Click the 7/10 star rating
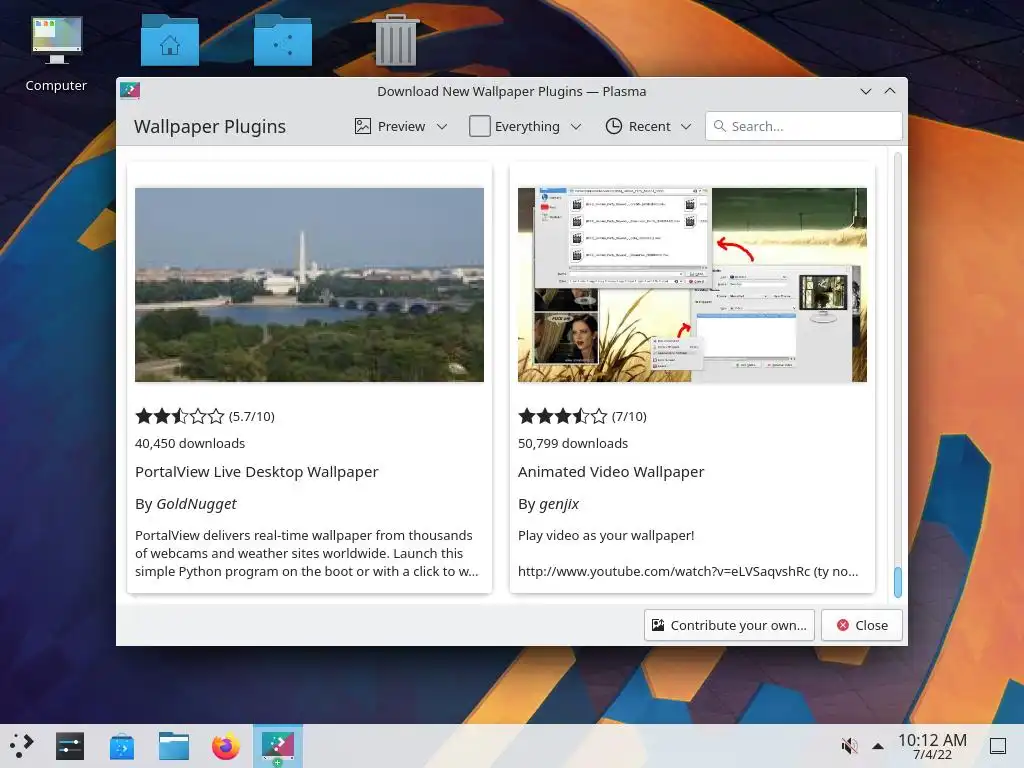The image size is (1024, 768). [x=583, y=416]
